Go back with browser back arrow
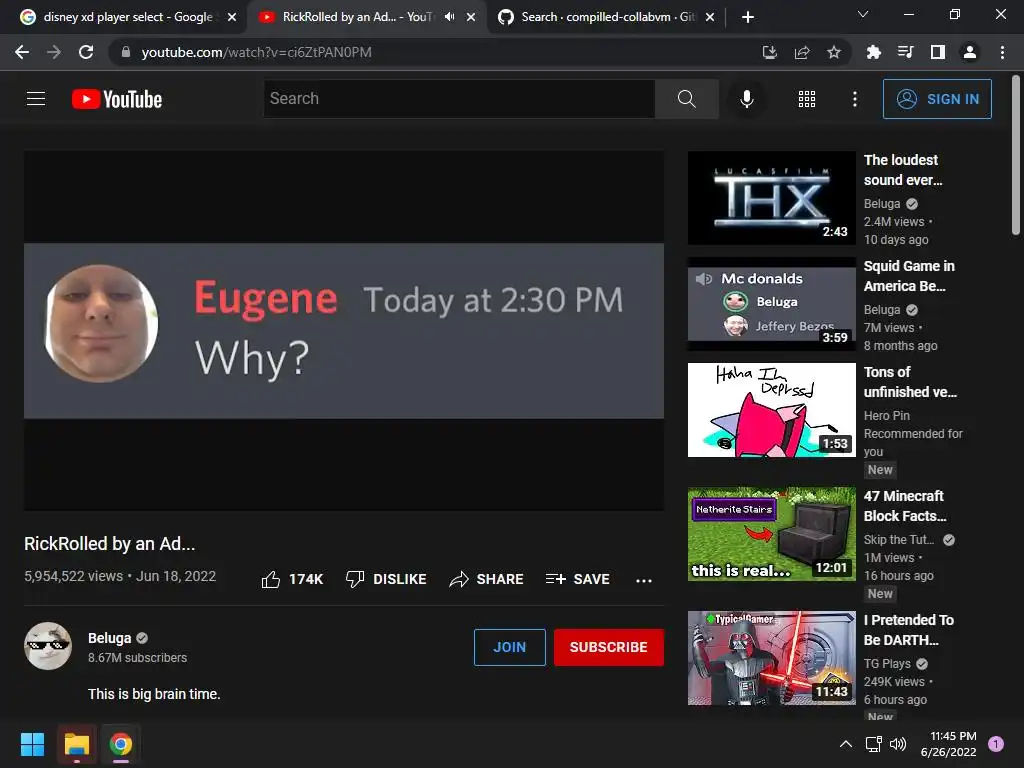 click(22, 52)
